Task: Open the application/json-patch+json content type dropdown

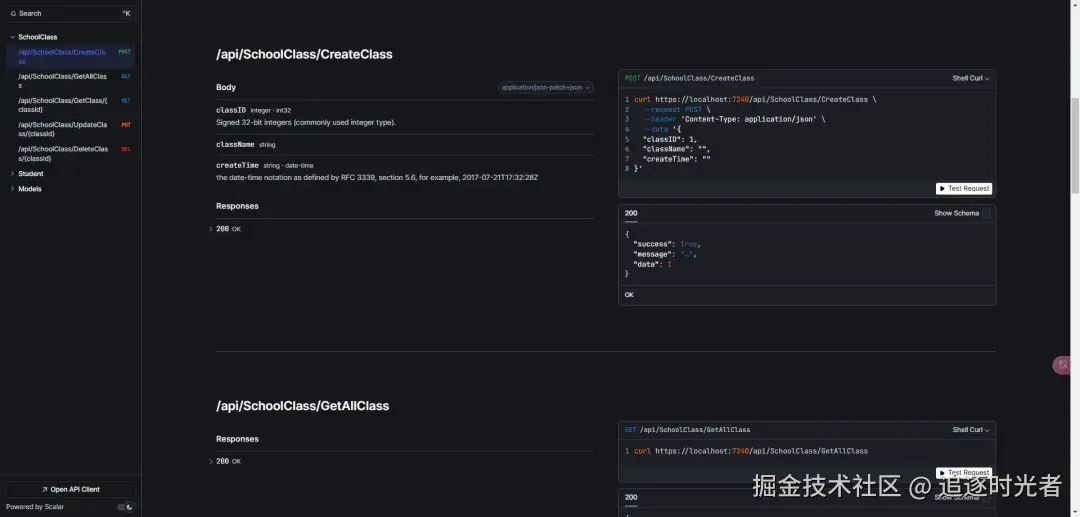Action: (546, 88)
